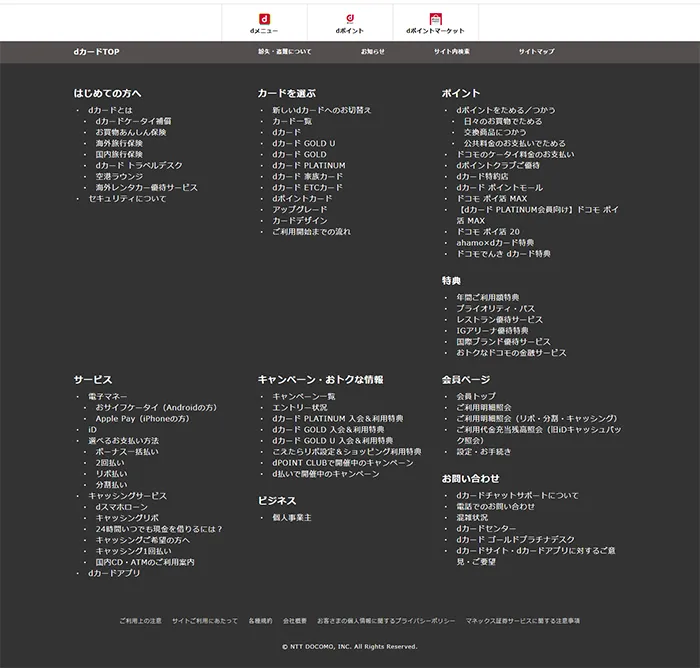Open the リボ払い link

pos(111,474)
